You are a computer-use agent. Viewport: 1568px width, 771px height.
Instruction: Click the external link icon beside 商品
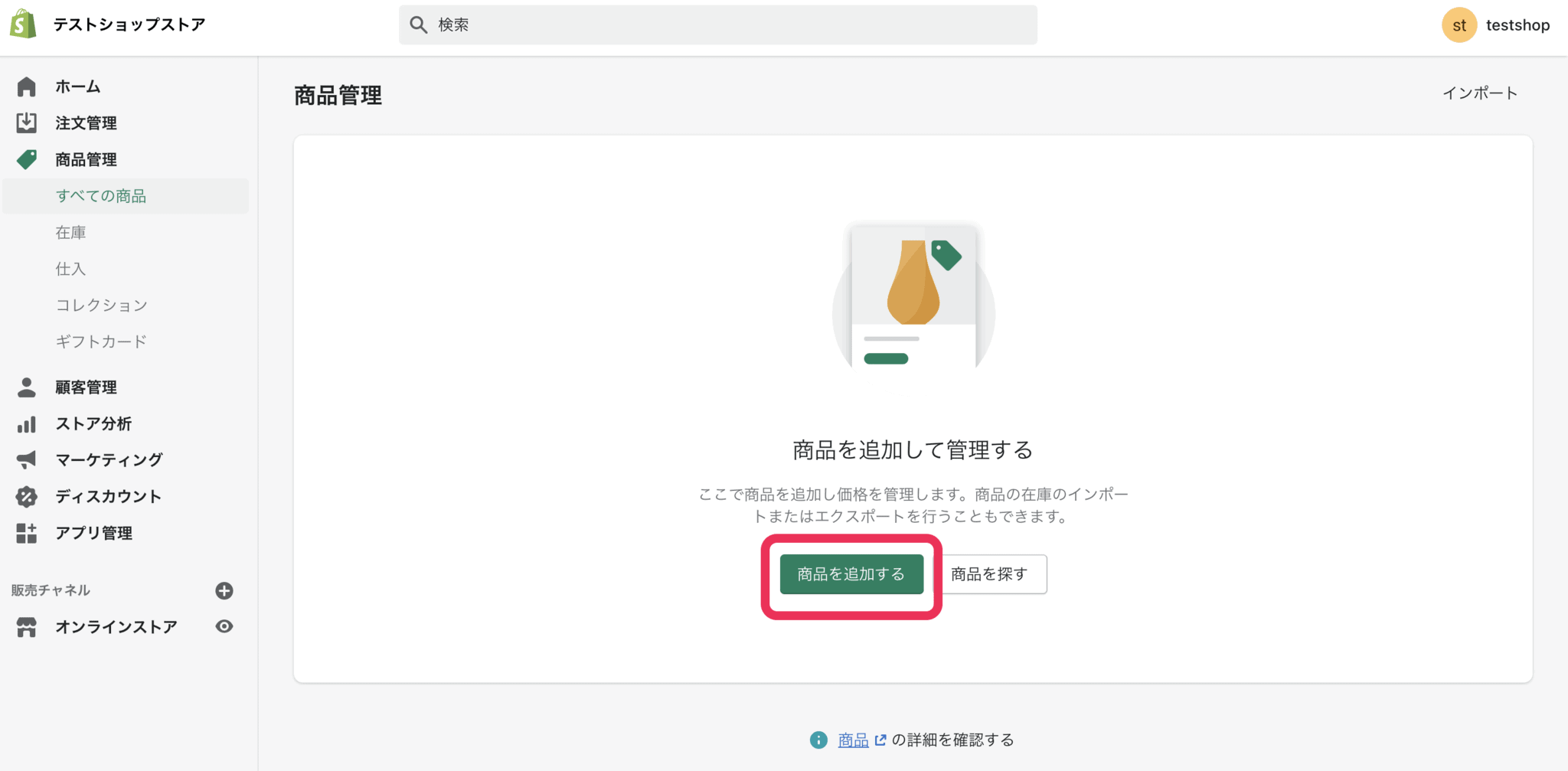pos(880,740)
